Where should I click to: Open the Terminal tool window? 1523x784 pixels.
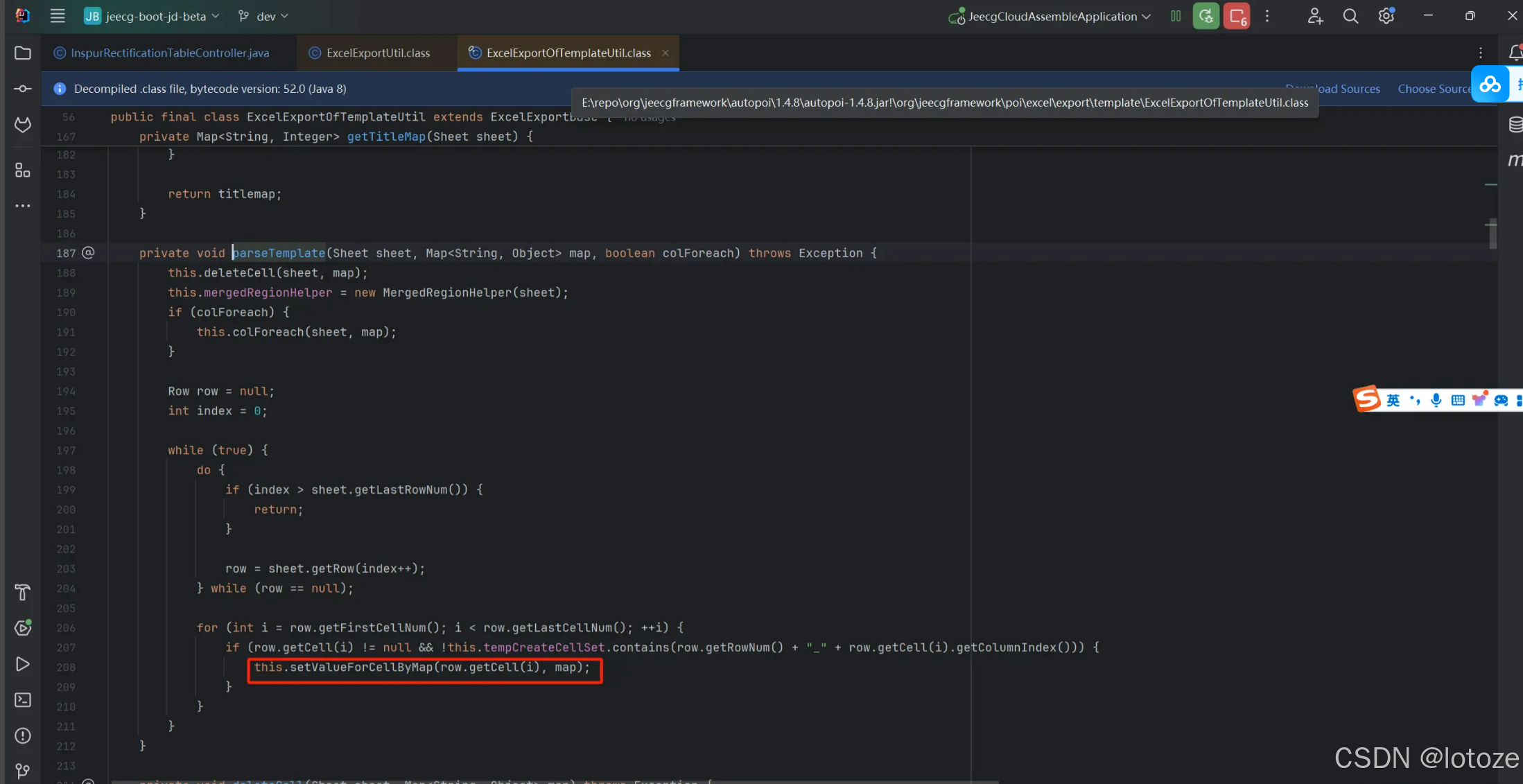pos(23,700)
